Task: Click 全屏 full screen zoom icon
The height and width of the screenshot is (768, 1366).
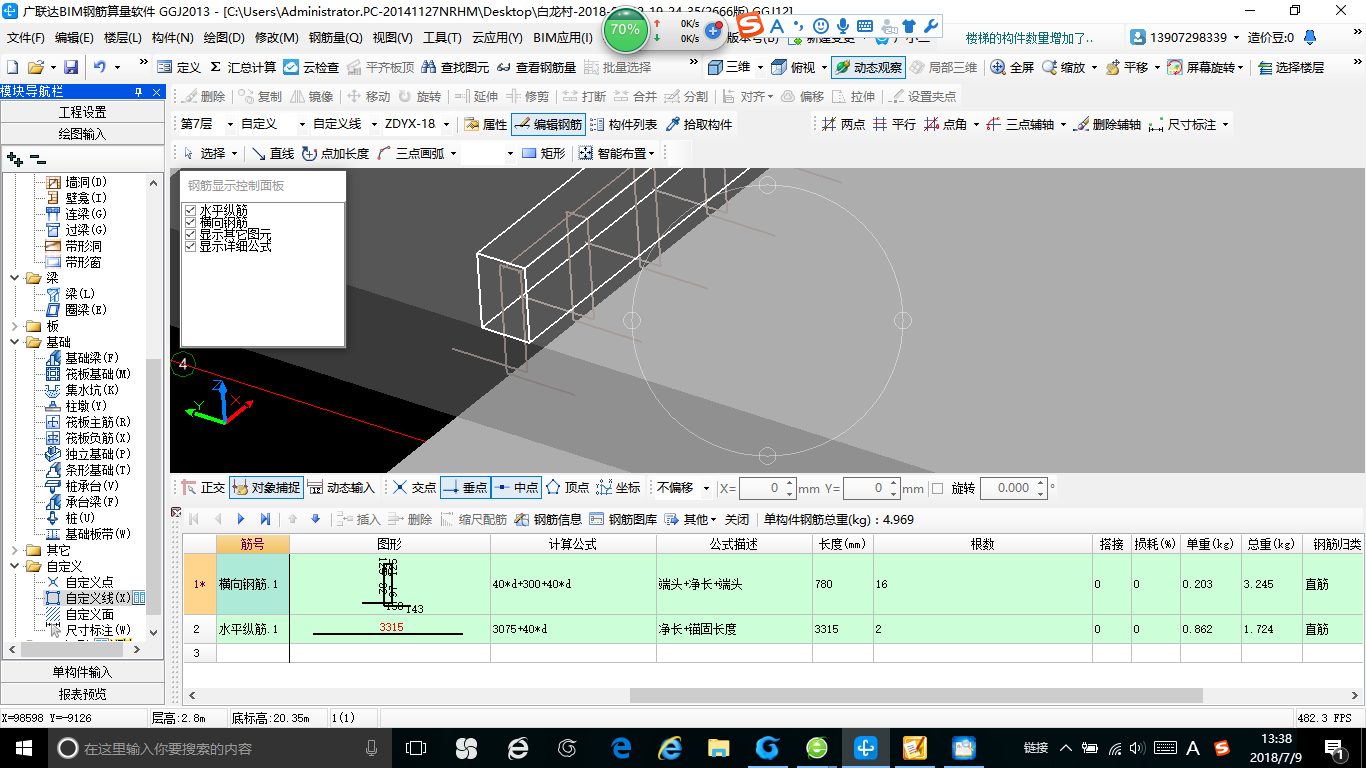Action: (x=1012, y=68)
